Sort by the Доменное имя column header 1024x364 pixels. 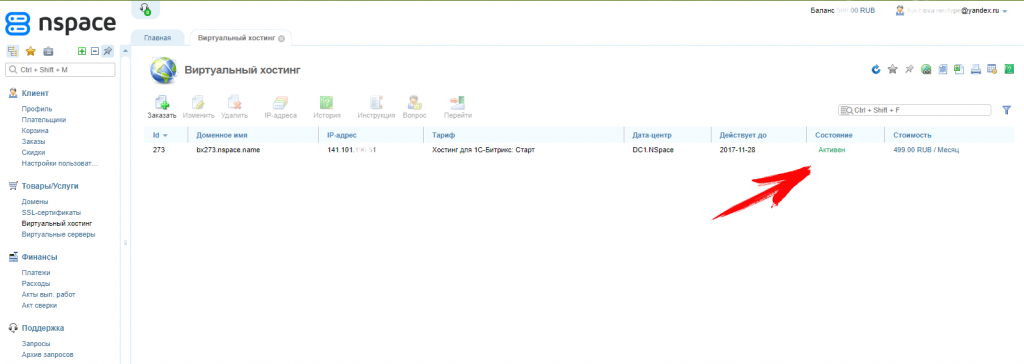(253, 135)
